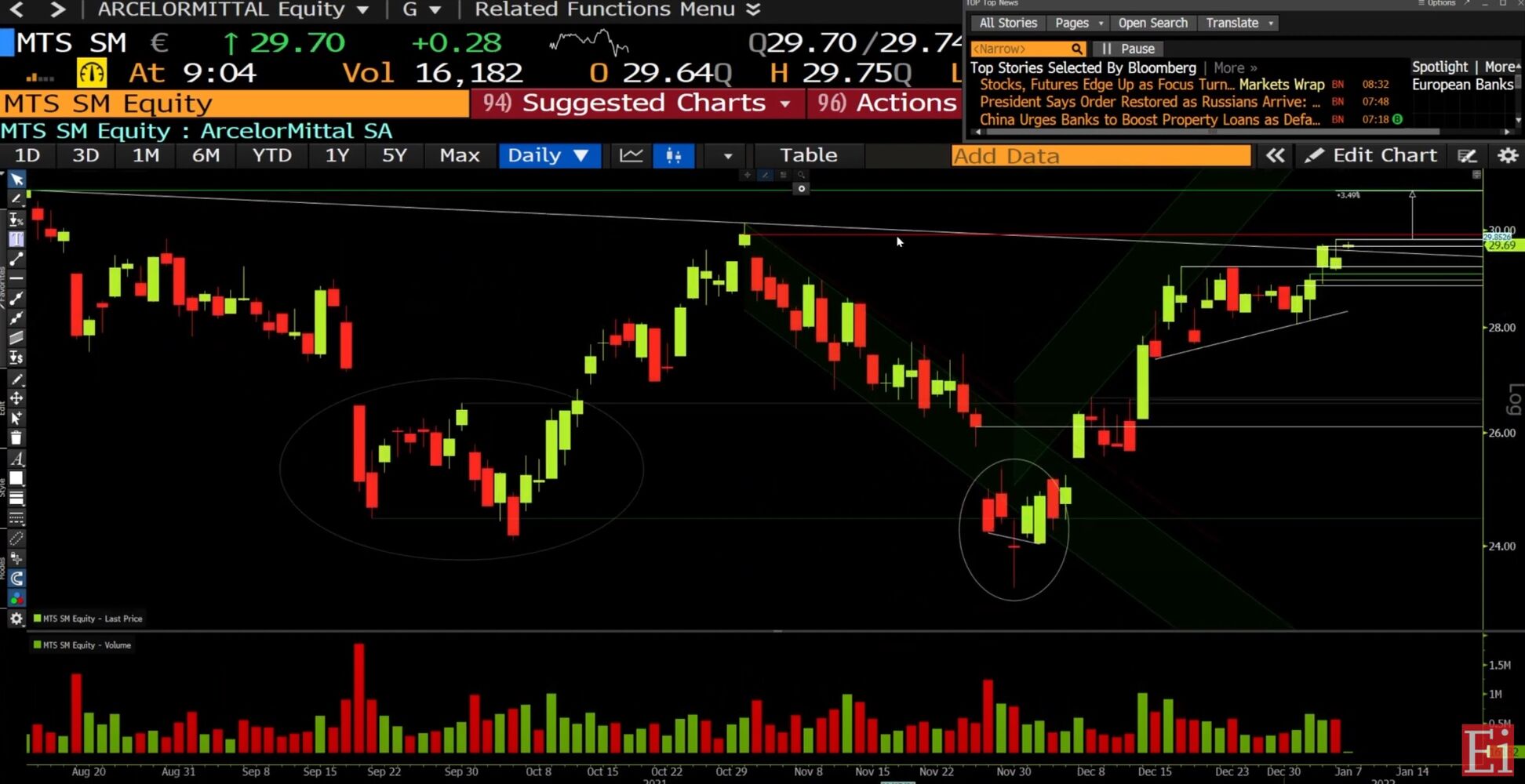
Task: Open the China Urges Banks story
Action: tap(1150, 120)
